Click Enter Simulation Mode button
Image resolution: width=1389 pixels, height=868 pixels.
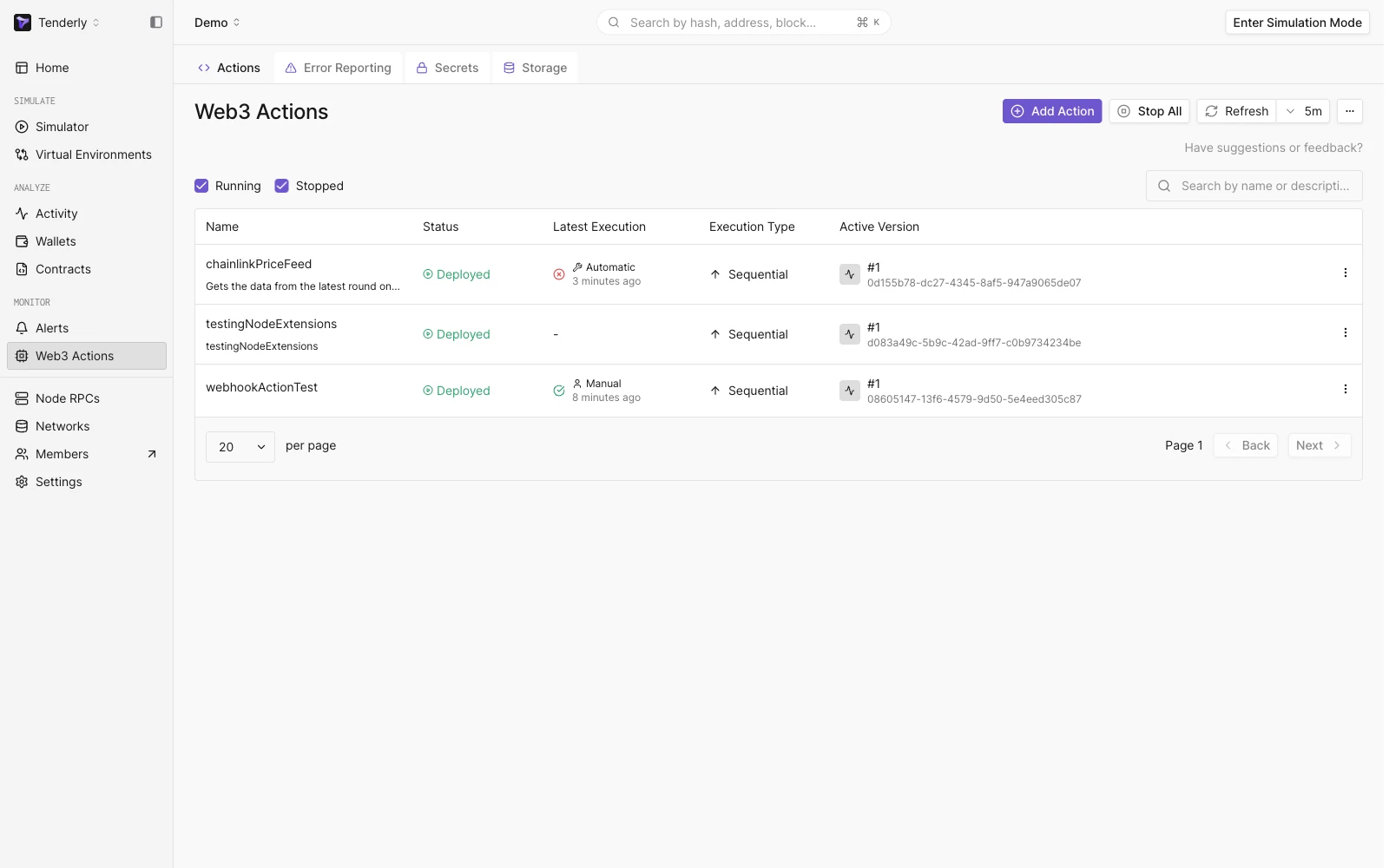pyautogui.click(x=1298, y=23)
